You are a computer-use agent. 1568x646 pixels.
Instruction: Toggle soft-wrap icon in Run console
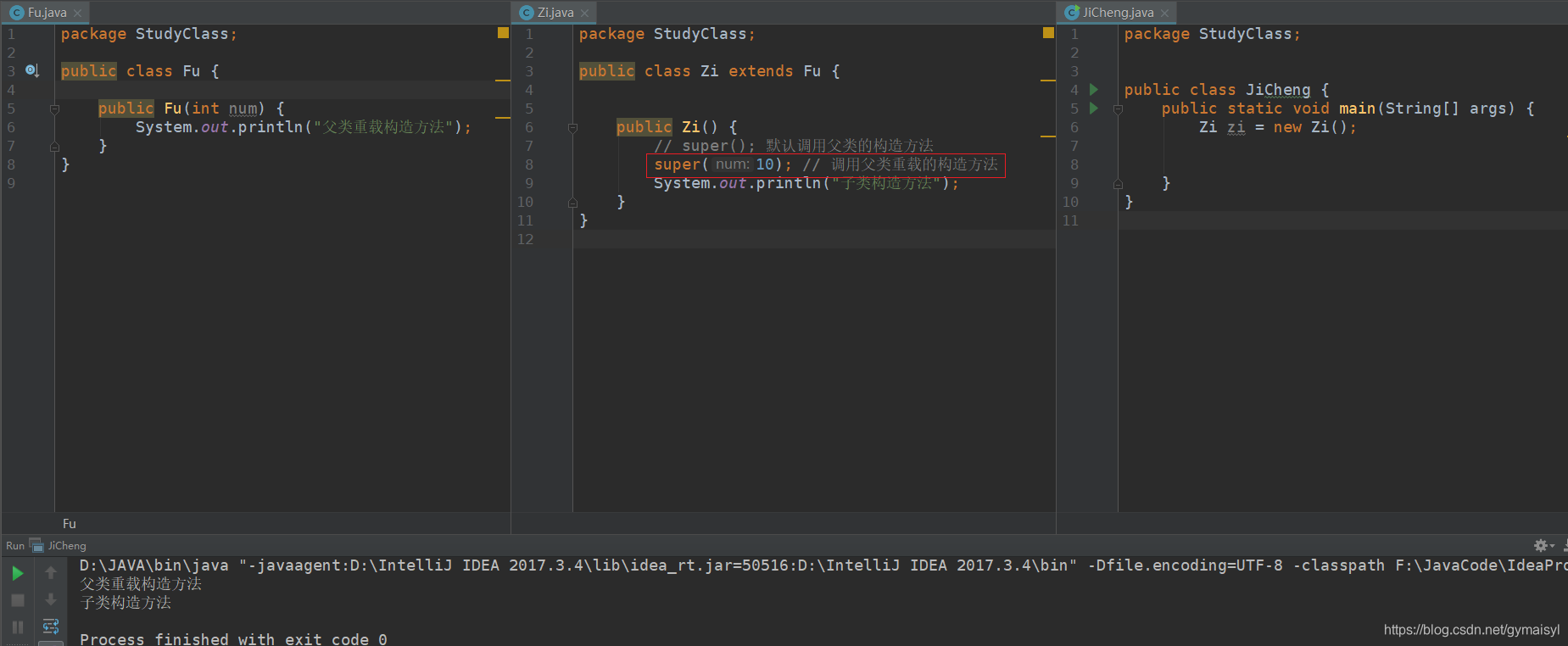click(51, 627)
